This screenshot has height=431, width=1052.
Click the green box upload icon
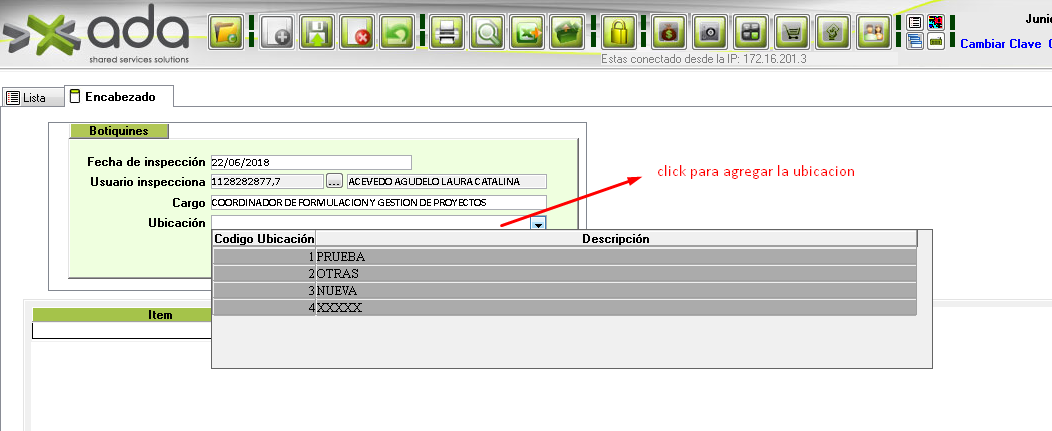point(568,32)
